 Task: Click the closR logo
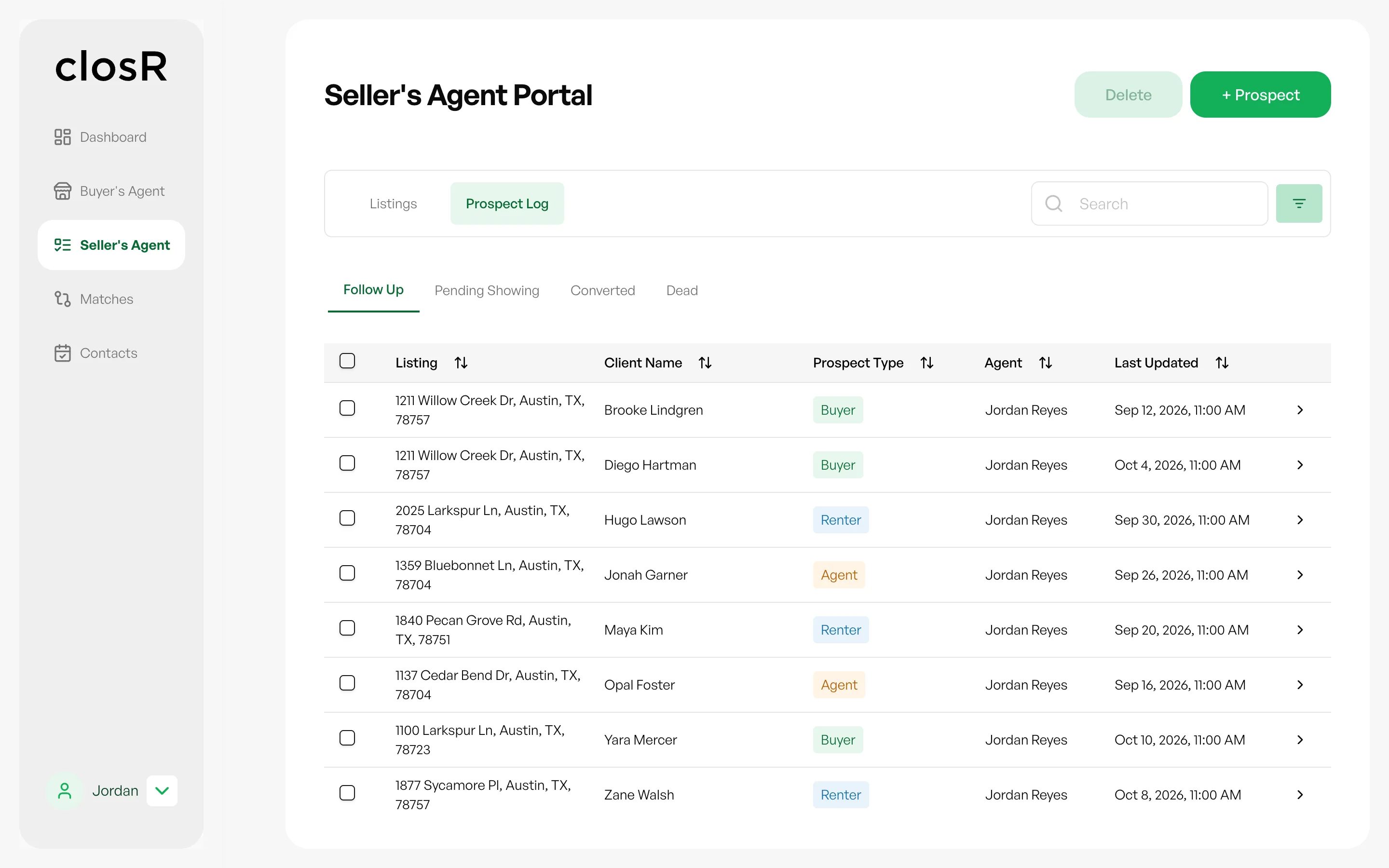click(111, 67)
